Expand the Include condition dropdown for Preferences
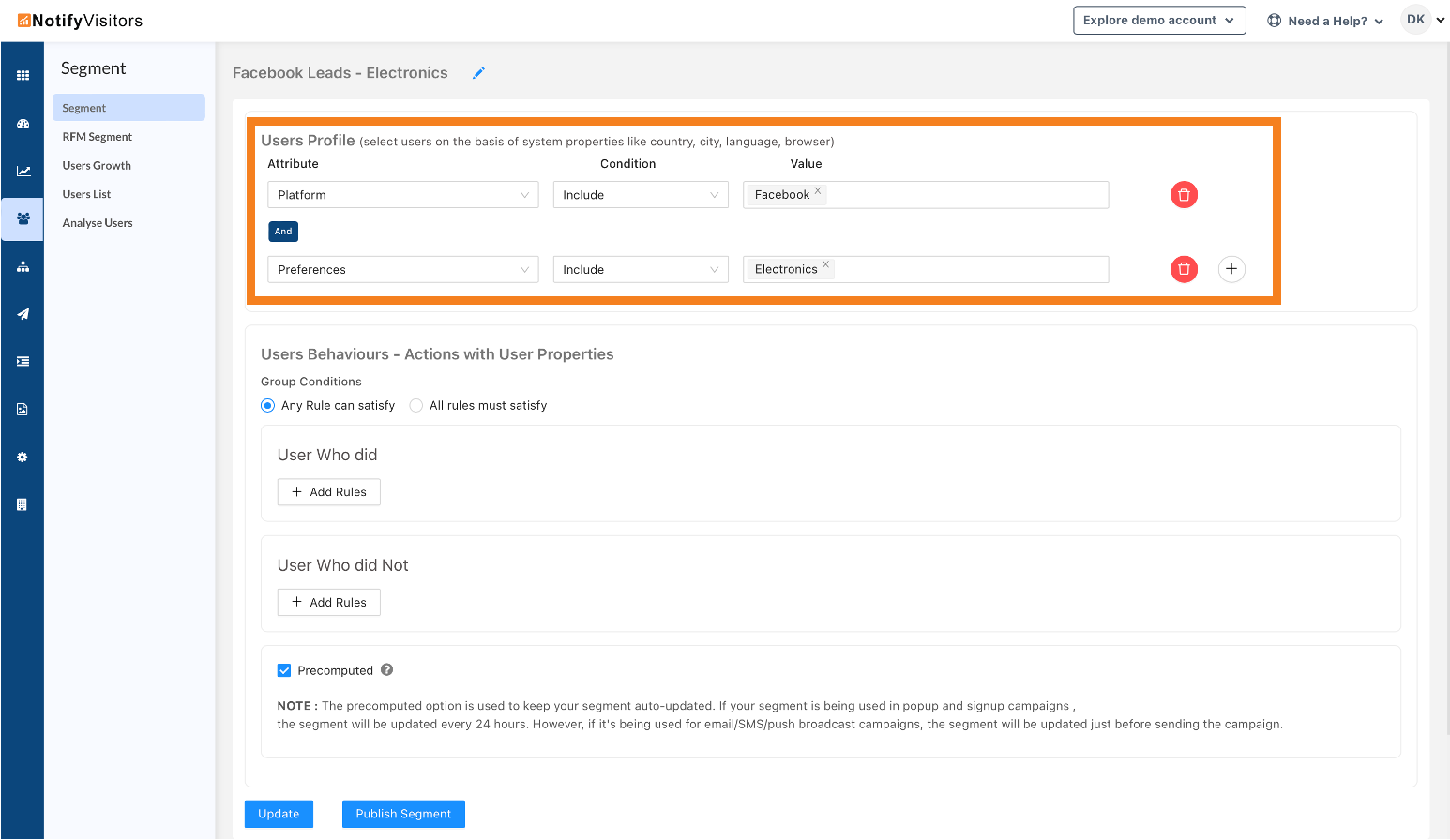The image size is (1450, 840). tap(640, 270)
